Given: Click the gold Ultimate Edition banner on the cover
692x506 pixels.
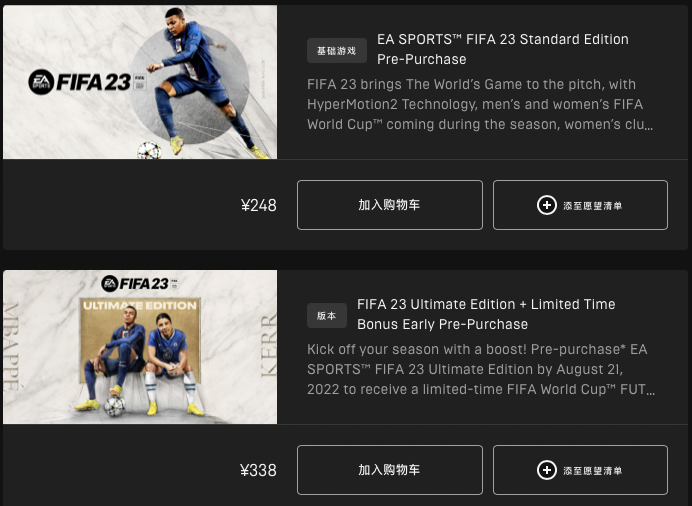Looking at the screenshot, I should point(139,304).
